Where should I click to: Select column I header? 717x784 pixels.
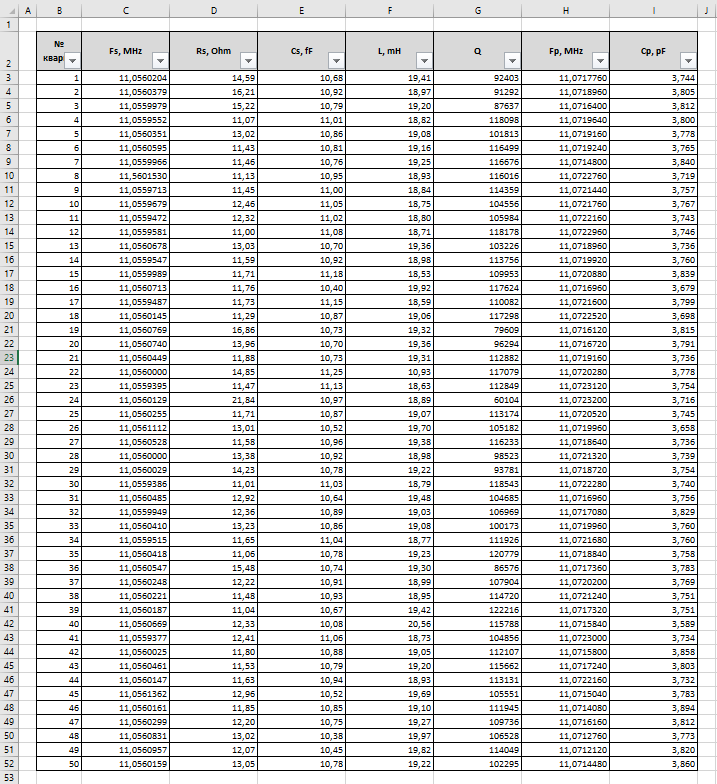pos(654,10)
